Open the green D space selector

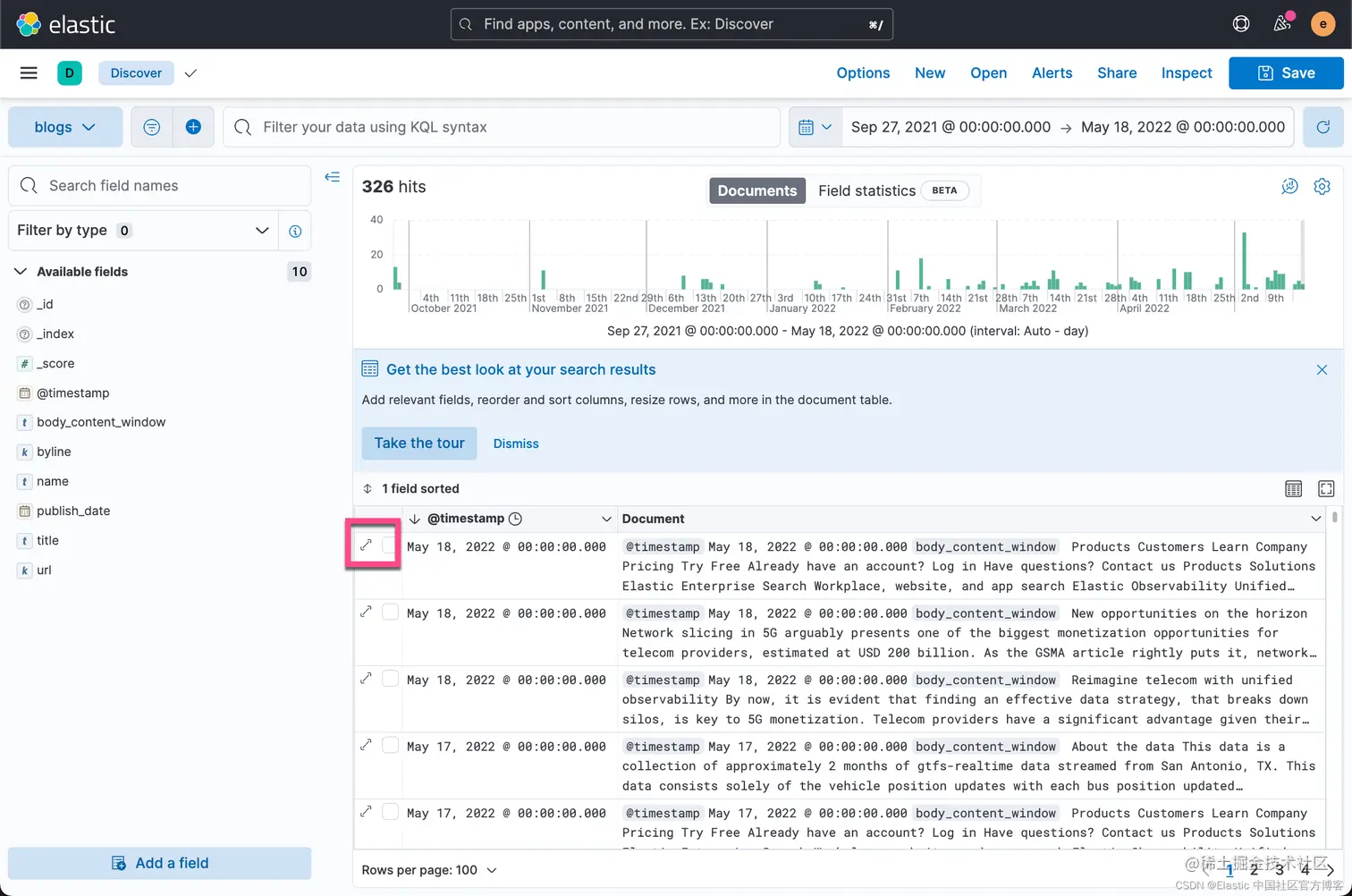(x=70, y=73)
